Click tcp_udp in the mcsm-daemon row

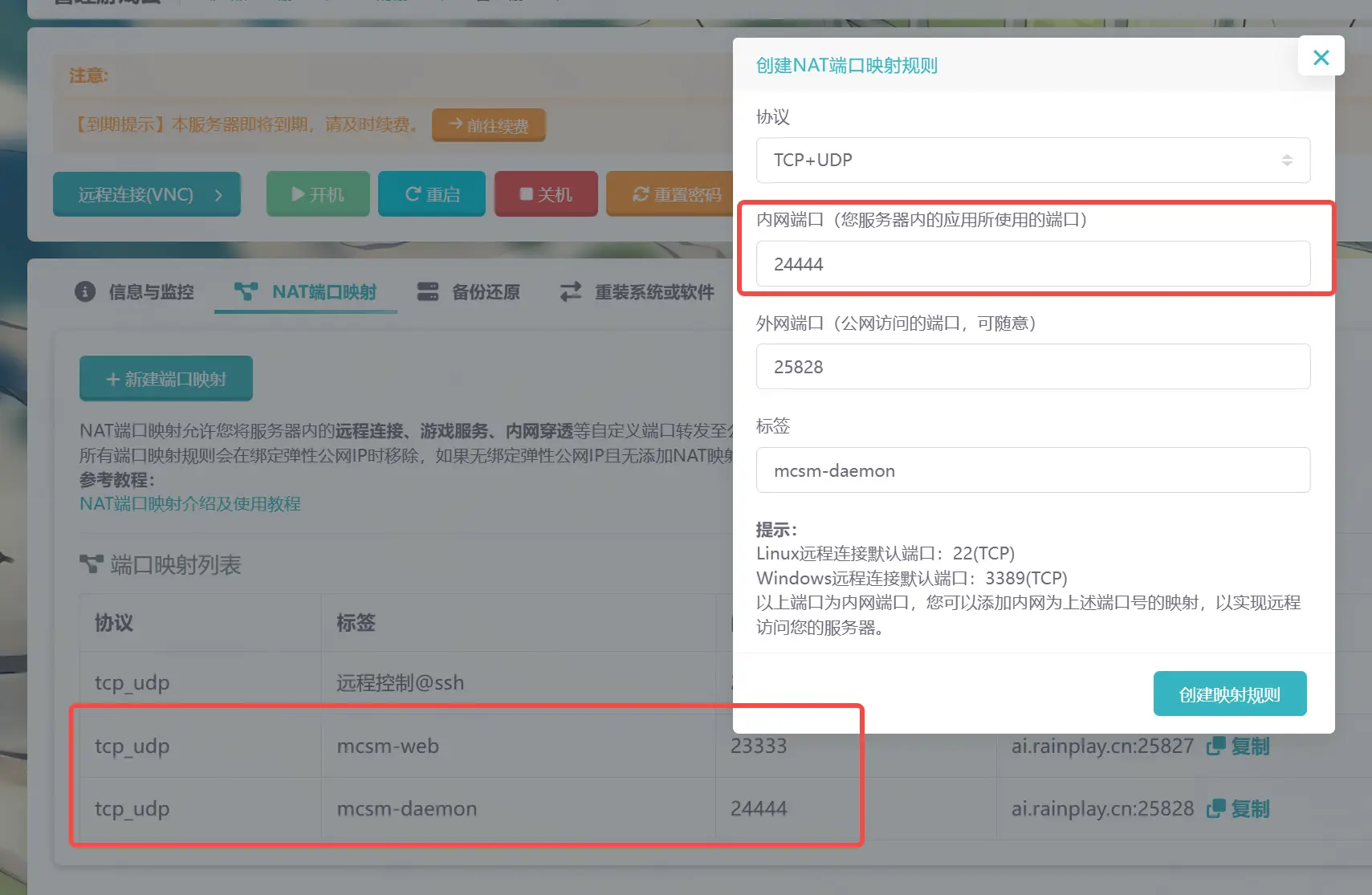coord(132,809)
